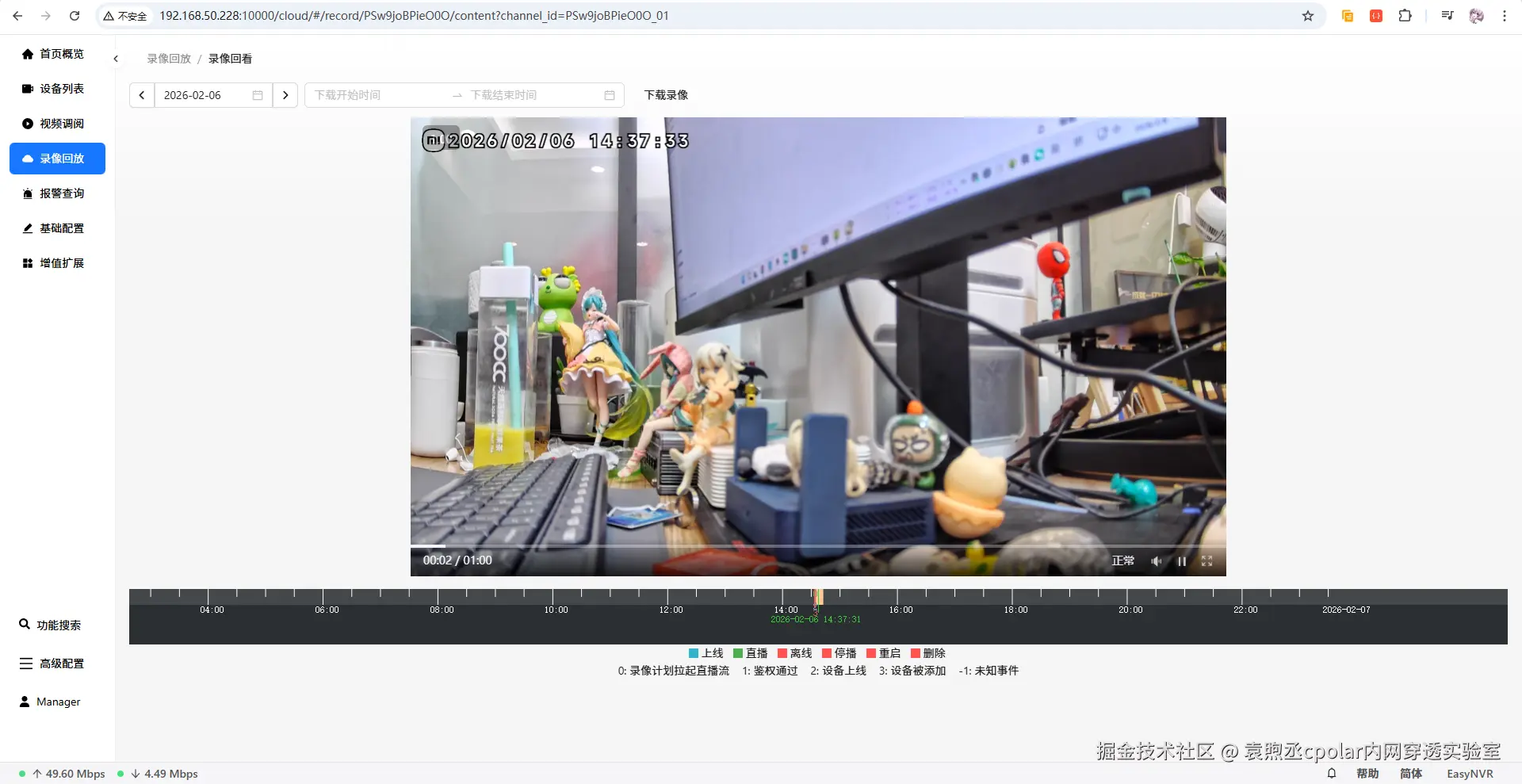
Task: Click the 20:00 mark on timeline
Action: (1130, 610)
